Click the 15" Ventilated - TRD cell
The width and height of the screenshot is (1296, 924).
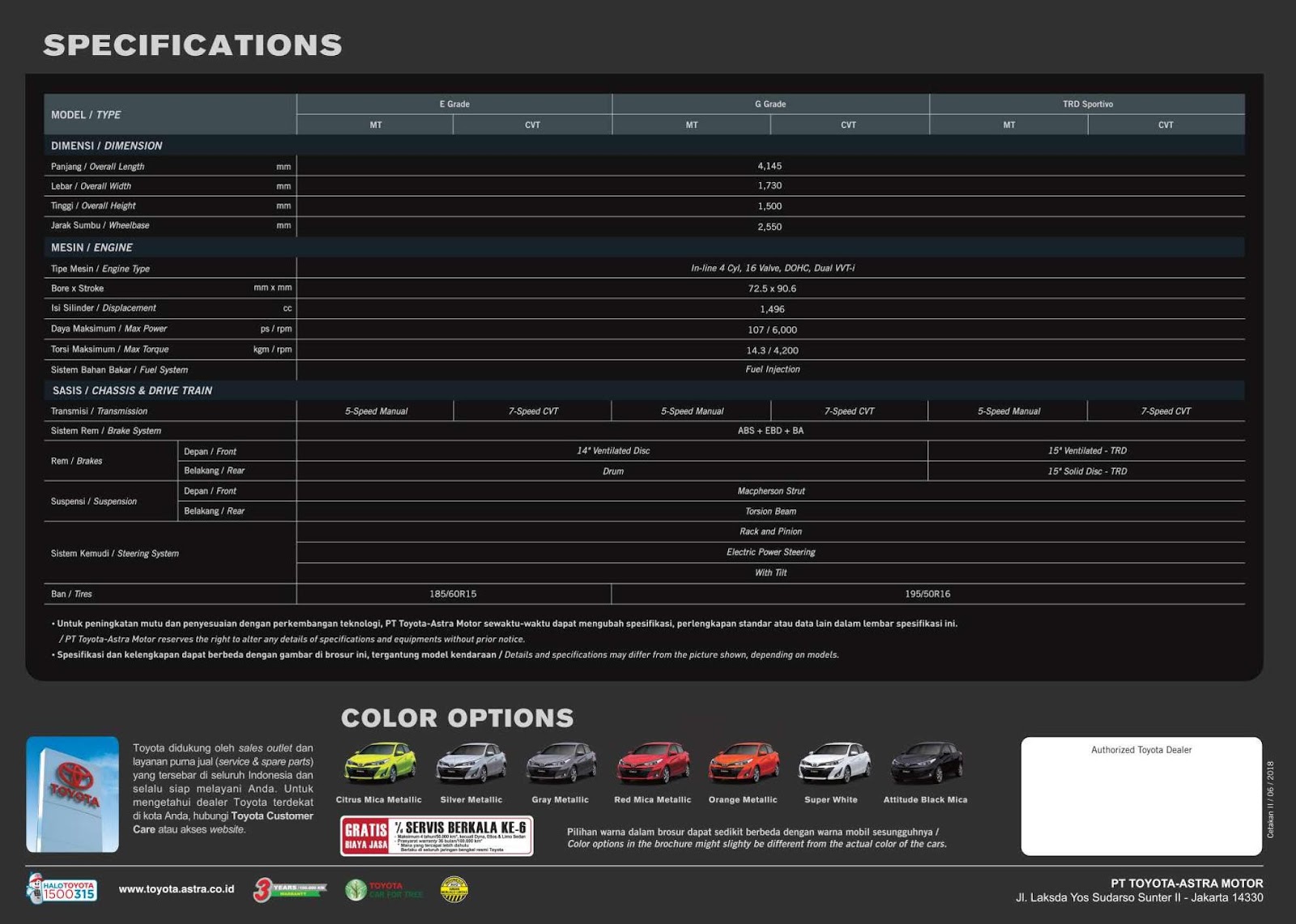1087,451
